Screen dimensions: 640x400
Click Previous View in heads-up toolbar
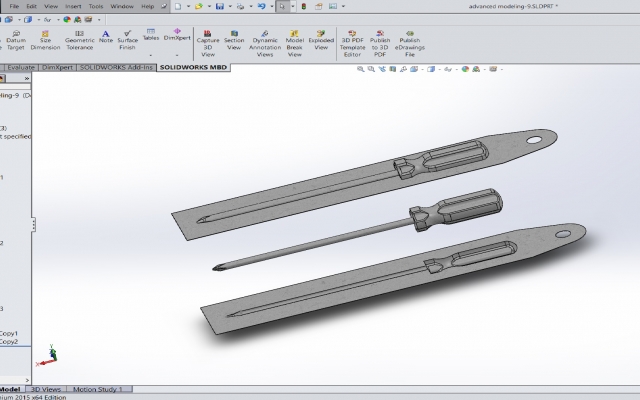point(382,69)
